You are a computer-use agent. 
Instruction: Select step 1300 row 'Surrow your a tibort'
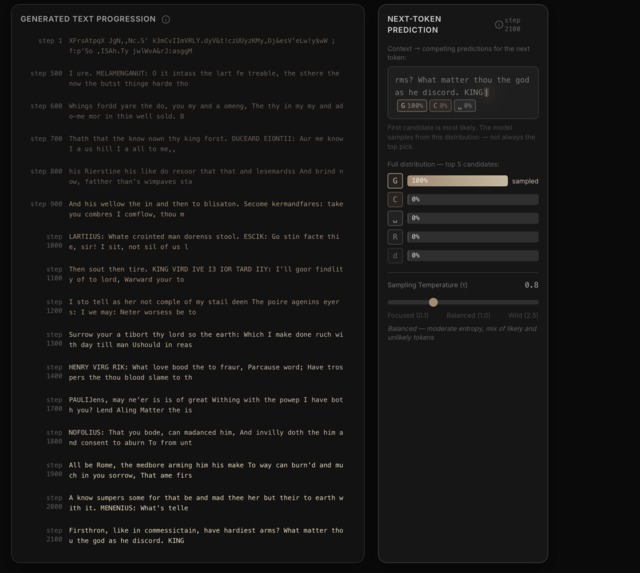click(x=187, y=340)
